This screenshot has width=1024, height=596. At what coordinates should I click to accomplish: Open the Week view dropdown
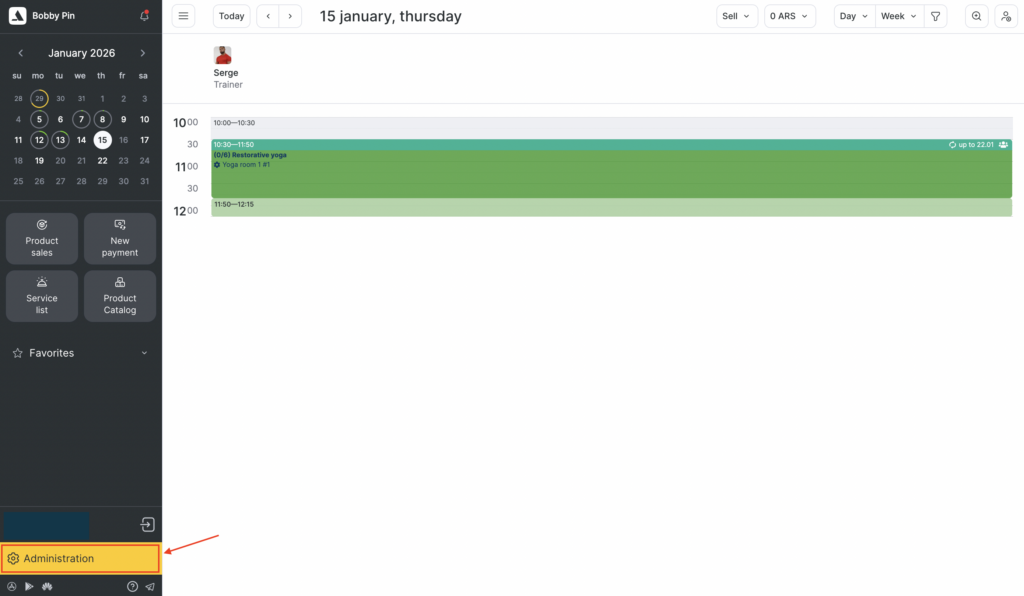[898, 16]
